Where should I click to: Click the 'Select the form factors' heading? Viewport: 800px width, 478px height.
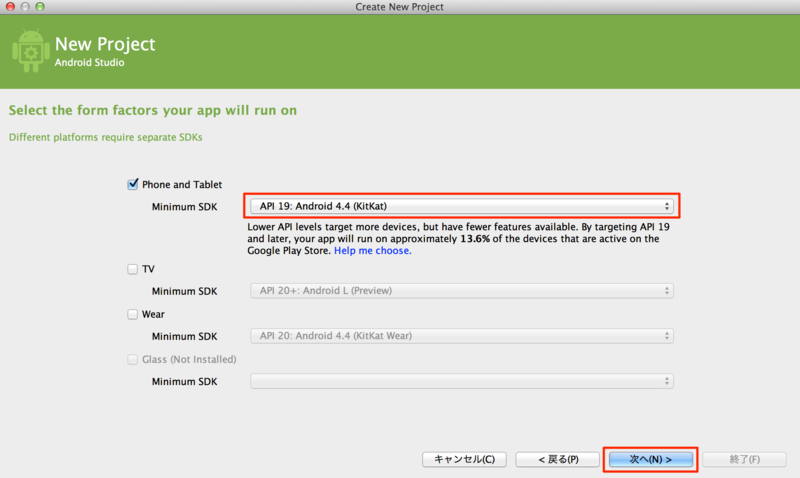153,110
